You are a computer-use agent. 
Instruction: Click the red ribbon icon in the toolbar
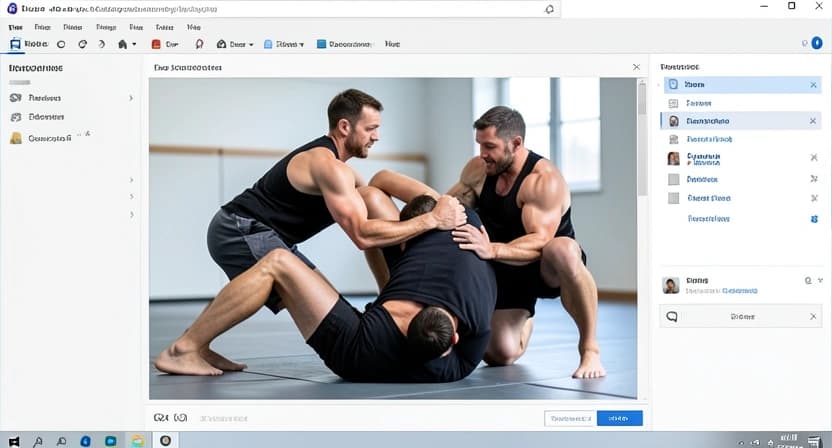point(199,44)
